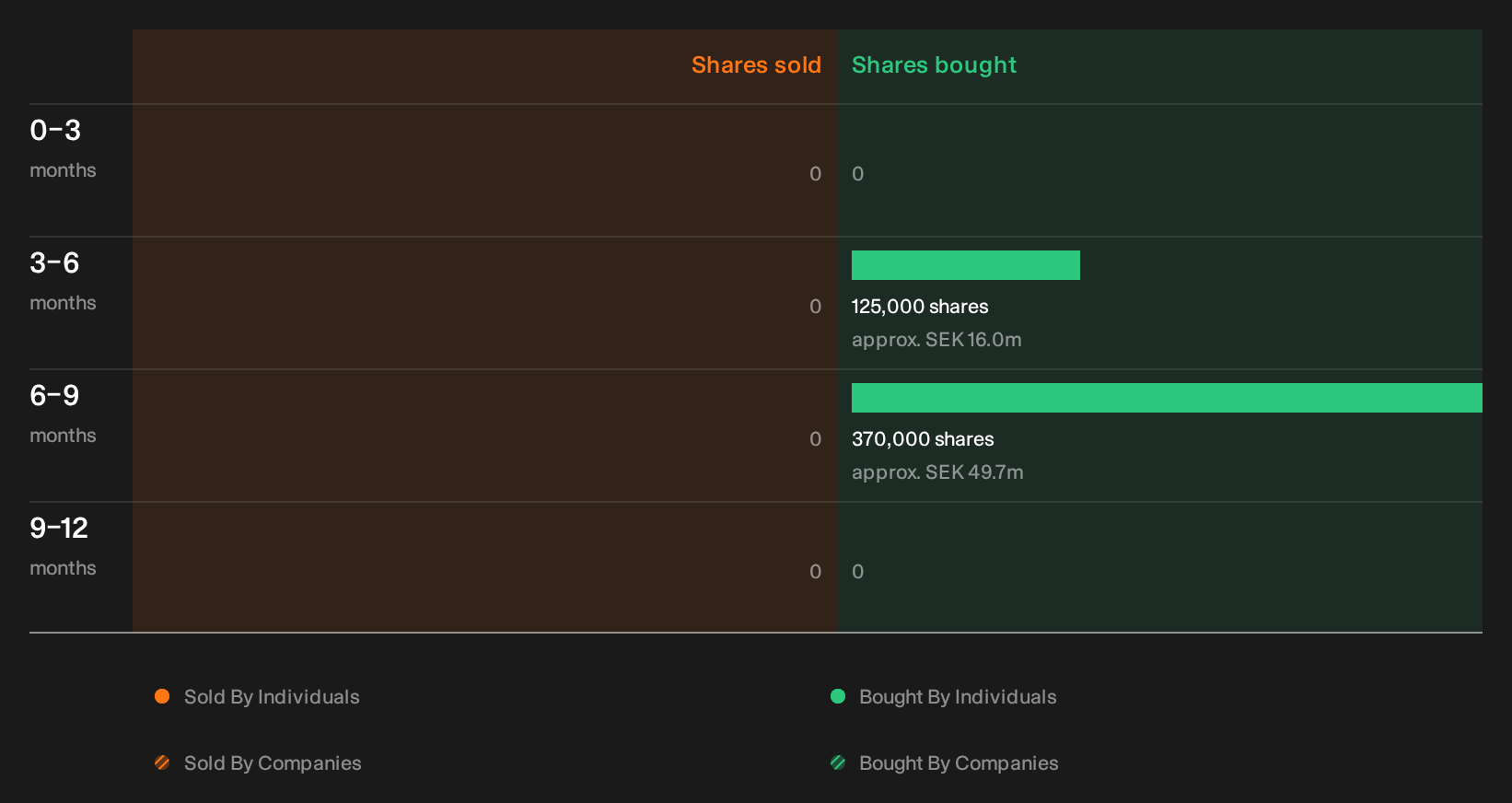Click the 125,000 shares value

920,307
